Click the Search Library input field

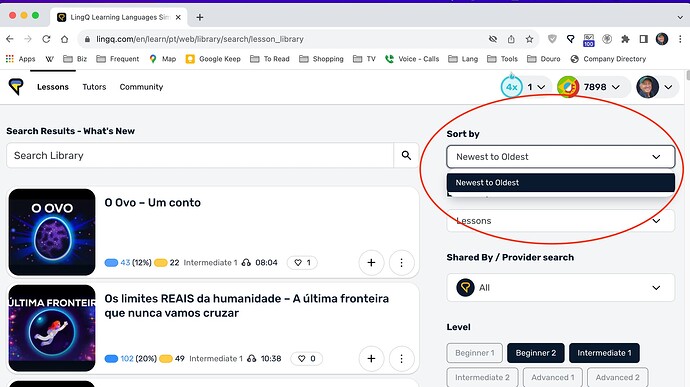(x=200, y=155)
